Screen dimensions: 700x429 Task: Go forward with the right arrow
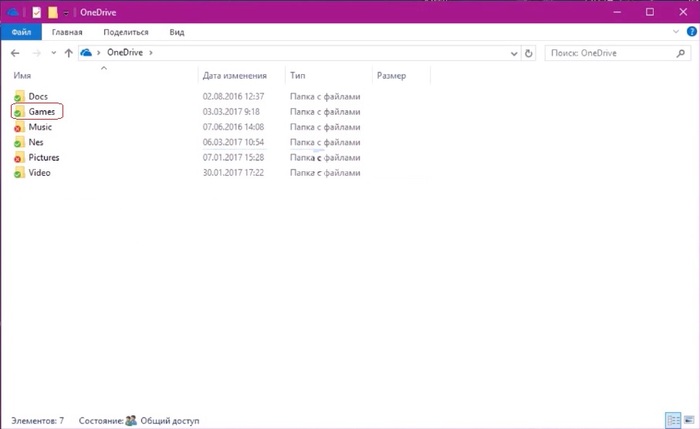(x=37, y=53)
